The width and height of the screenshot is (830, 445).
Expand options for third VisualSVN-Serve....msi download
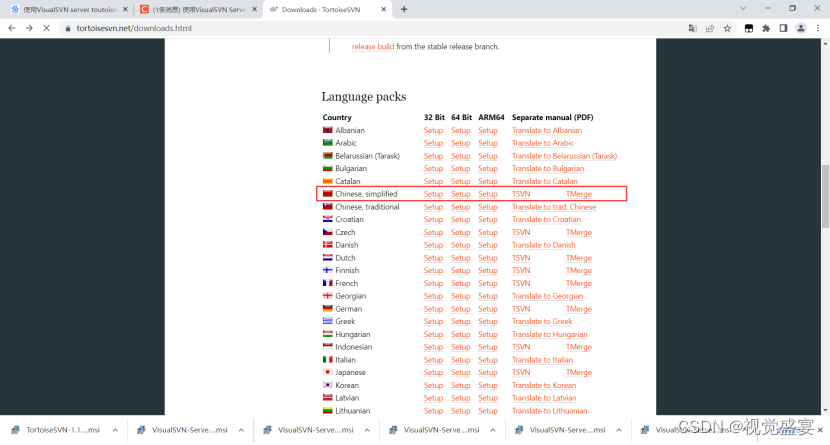click(x=493, y=430)
